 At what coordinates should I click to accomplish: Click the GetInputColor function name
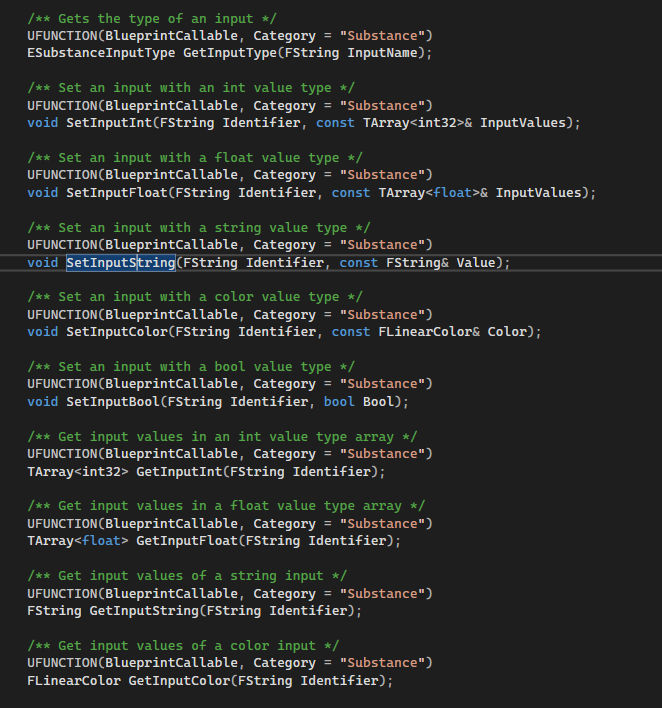(179, 680)
